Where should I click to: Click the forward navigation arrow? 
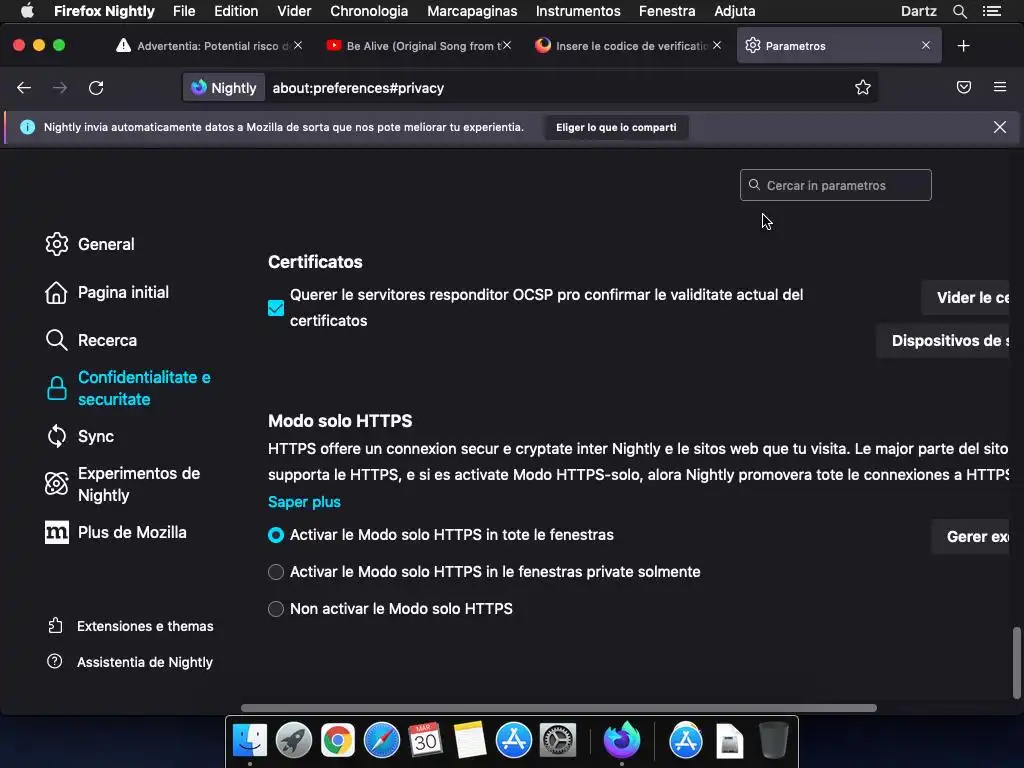pyautogui.click(x=59, y=88)
